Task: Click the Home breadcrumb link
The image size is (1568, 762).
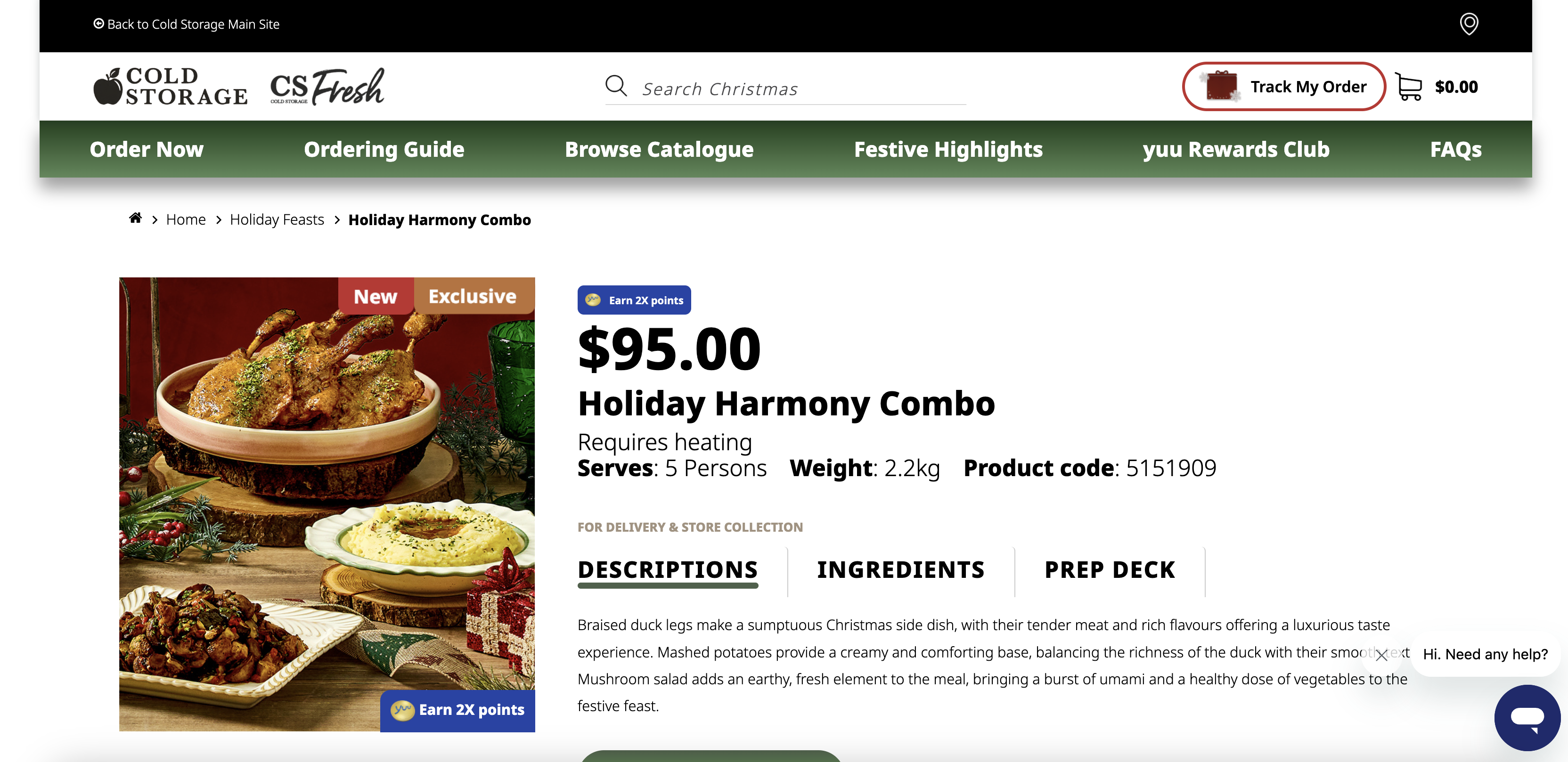Action: click(x=185, y=219)
